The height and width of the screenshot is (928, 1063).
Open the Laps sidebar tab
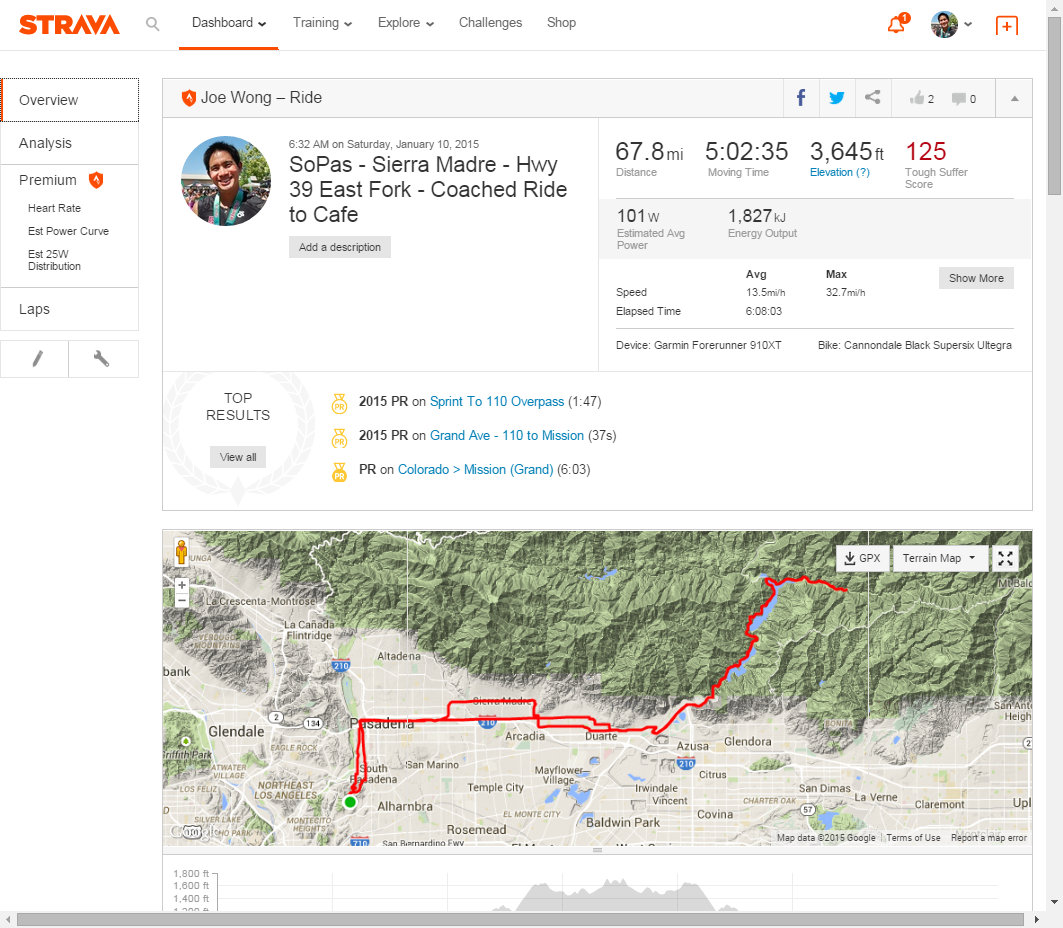point(34,309)
